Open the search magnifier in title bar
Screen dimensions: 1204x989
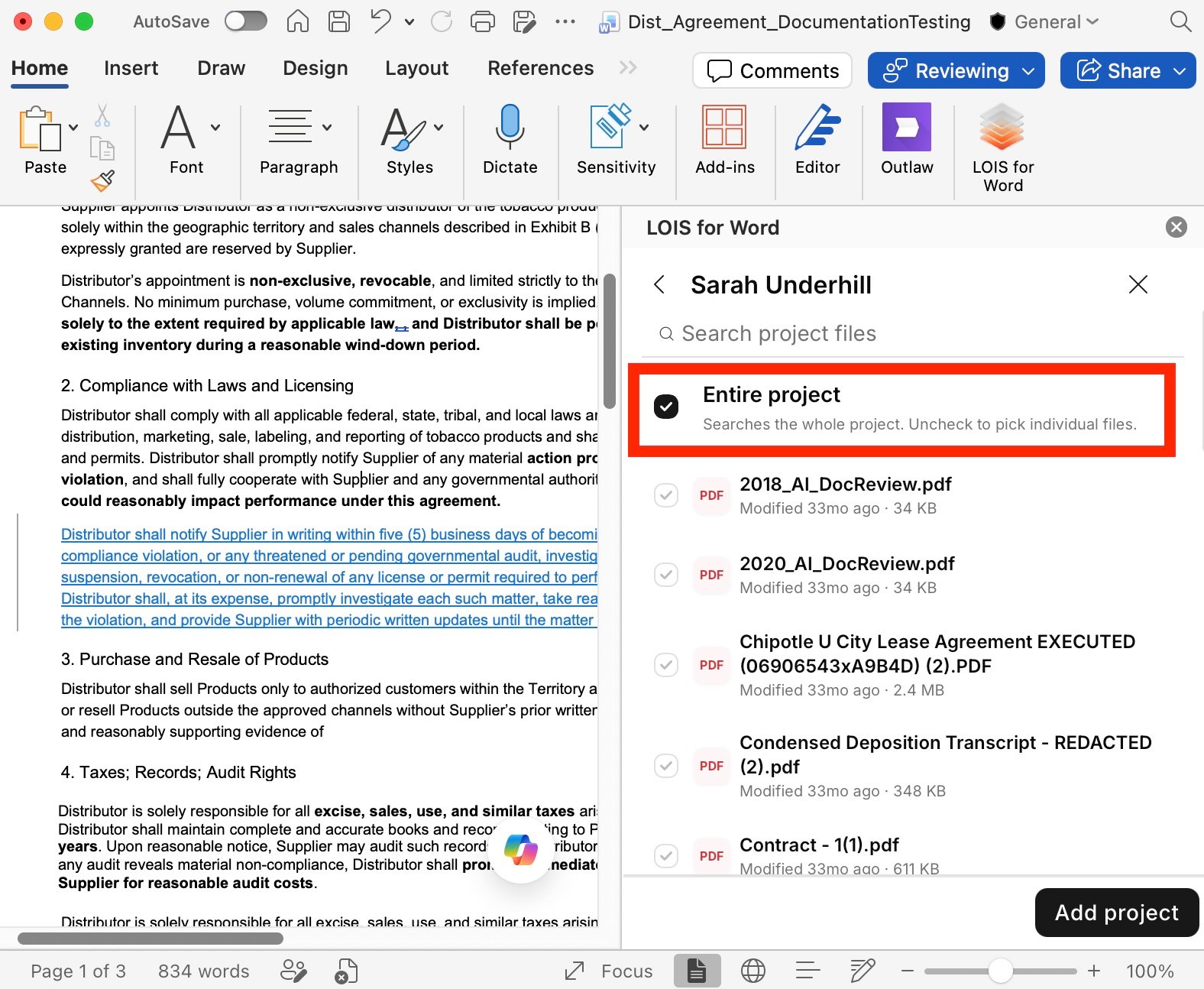1180,21
